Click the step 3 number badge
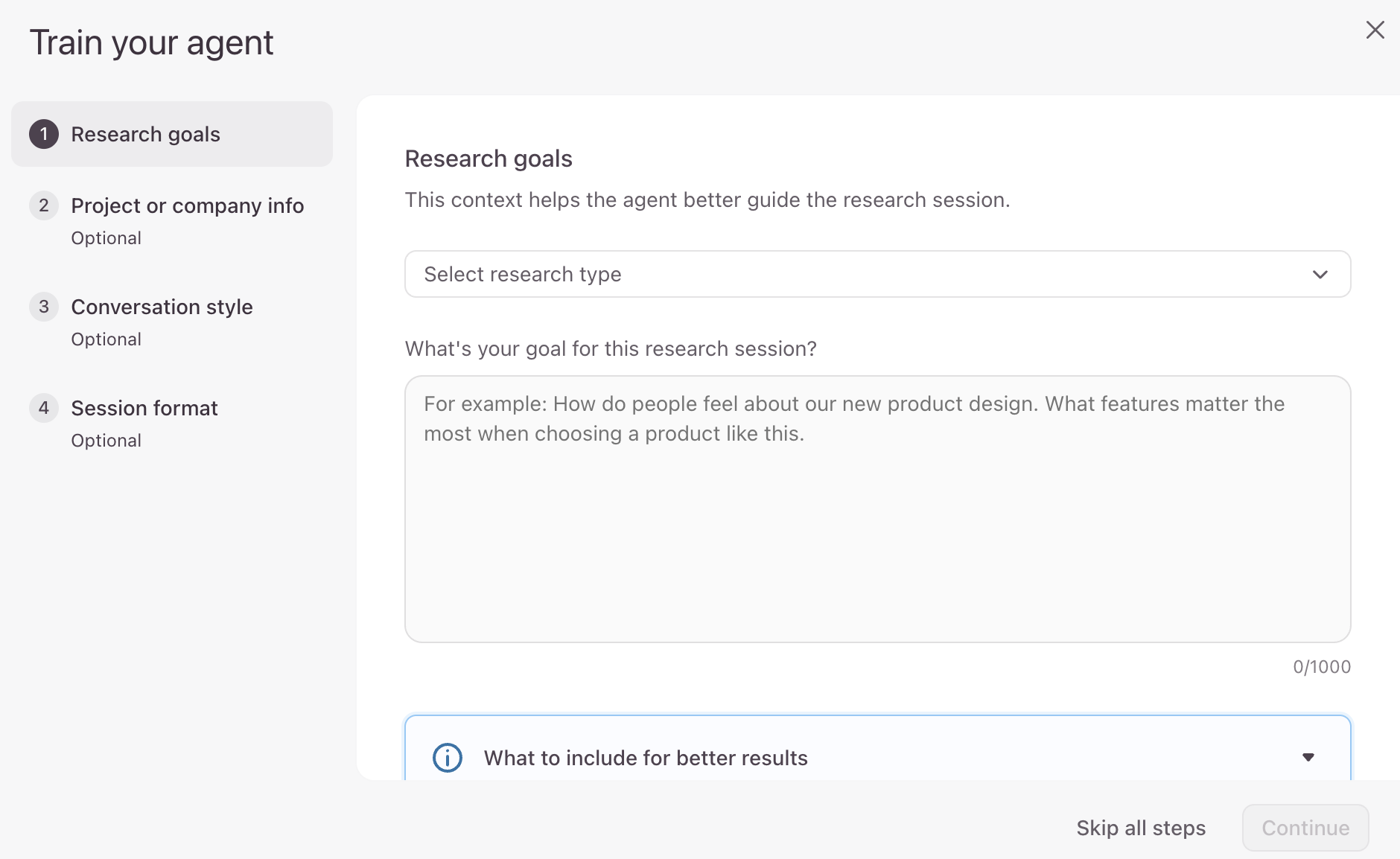The image size is (1400, 859). pyautogui.click(x=44, y=307)
